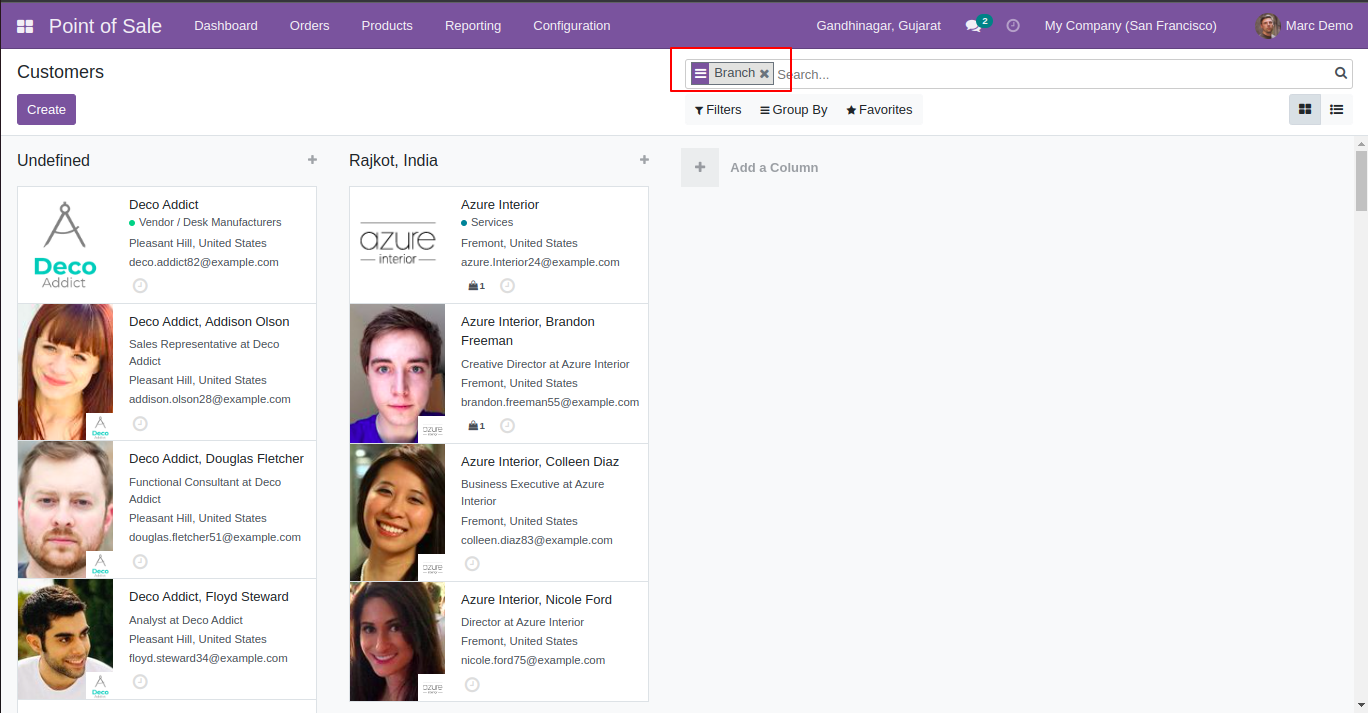This screenshot has width=1368, height=713.
Task: Remove the Branch group-by facet
Action: pos(764,74)
